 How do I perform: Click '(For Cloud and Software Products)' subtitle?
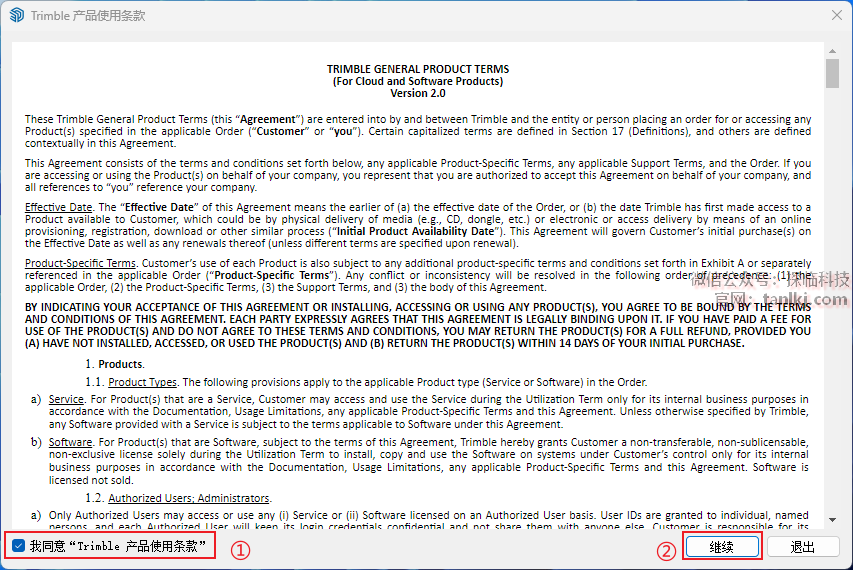tap(418, 82)
